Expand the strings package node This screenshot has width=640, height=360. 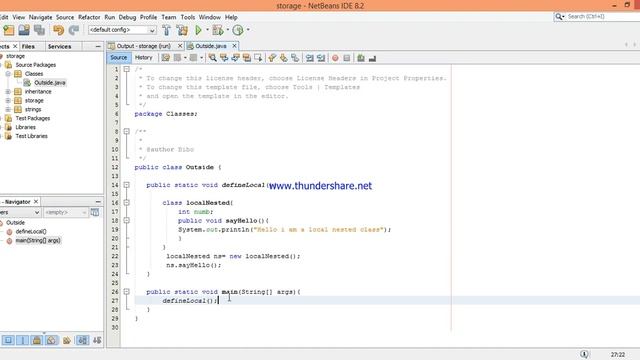(x=8, y=109)
